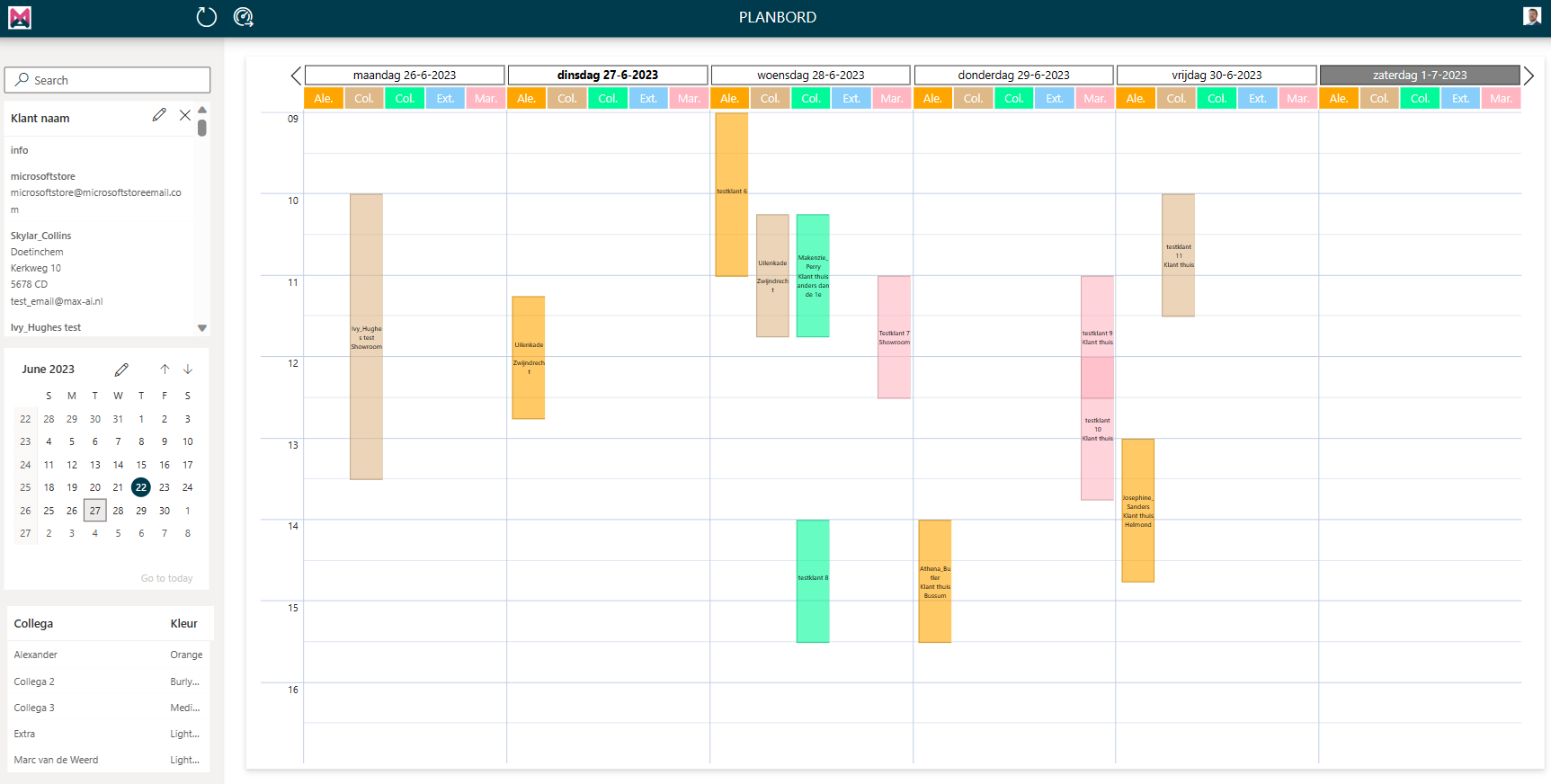Go to next month with down arrow
Viewport: 1551px width, 784px height.
tap(188, 370)
